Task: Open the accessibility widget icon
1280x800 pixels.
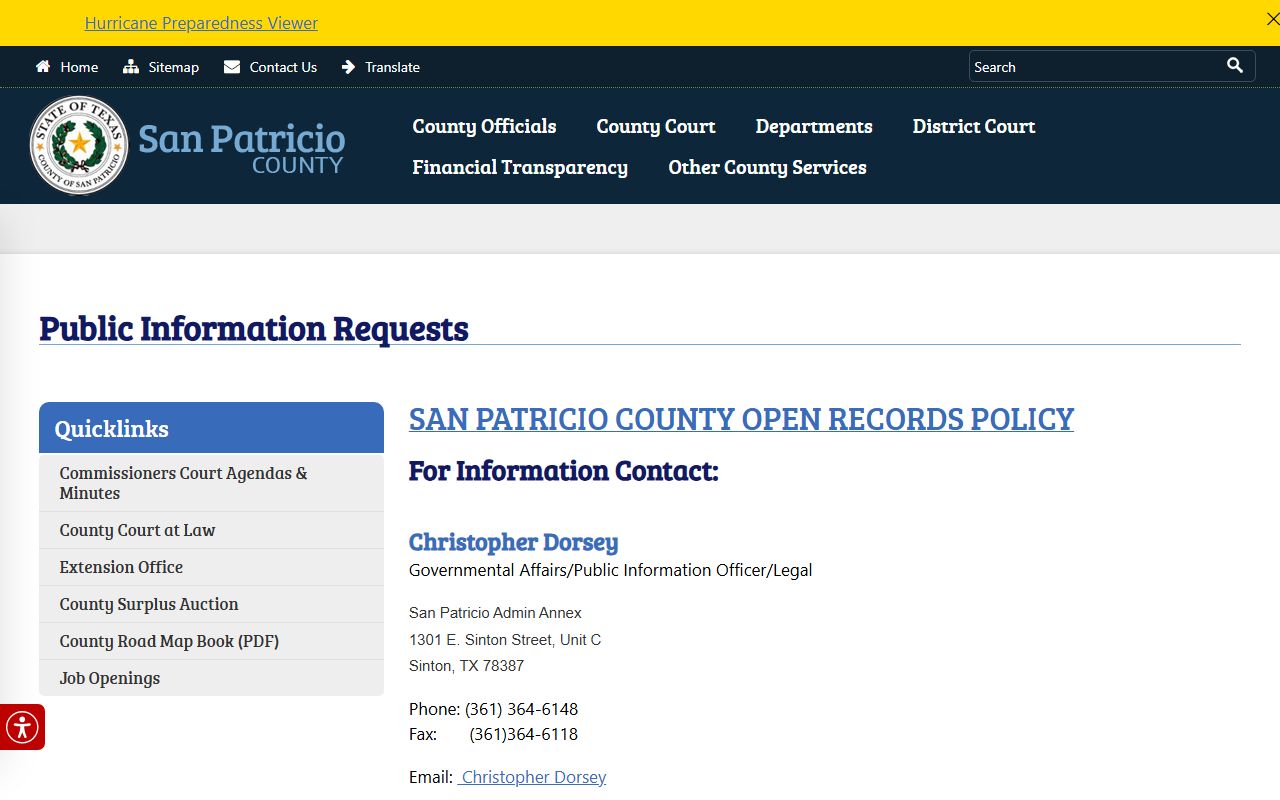Action: click(x=22, y=727)
